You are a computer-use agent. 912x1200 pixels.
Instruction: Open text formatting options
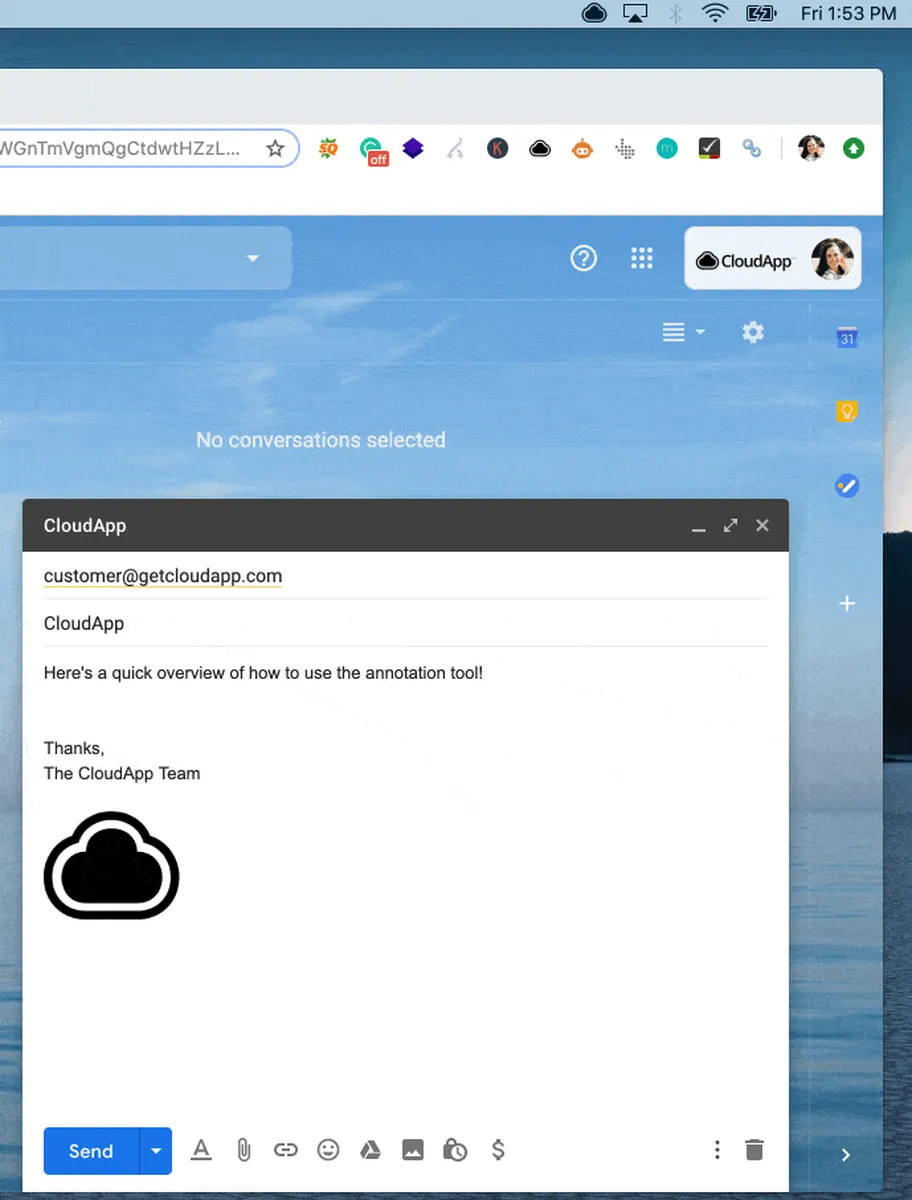pyautogui.click(x=201, y=1150)
